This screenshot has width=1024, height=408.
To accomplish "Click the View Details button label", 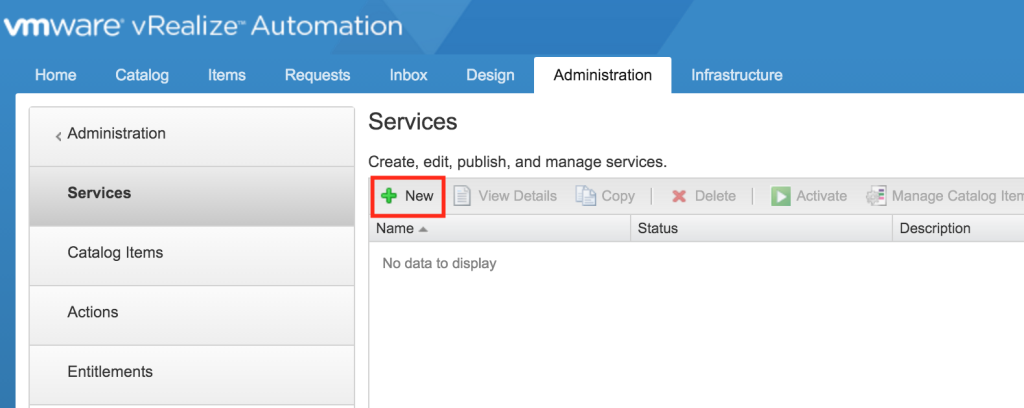I will pos(517,196).
